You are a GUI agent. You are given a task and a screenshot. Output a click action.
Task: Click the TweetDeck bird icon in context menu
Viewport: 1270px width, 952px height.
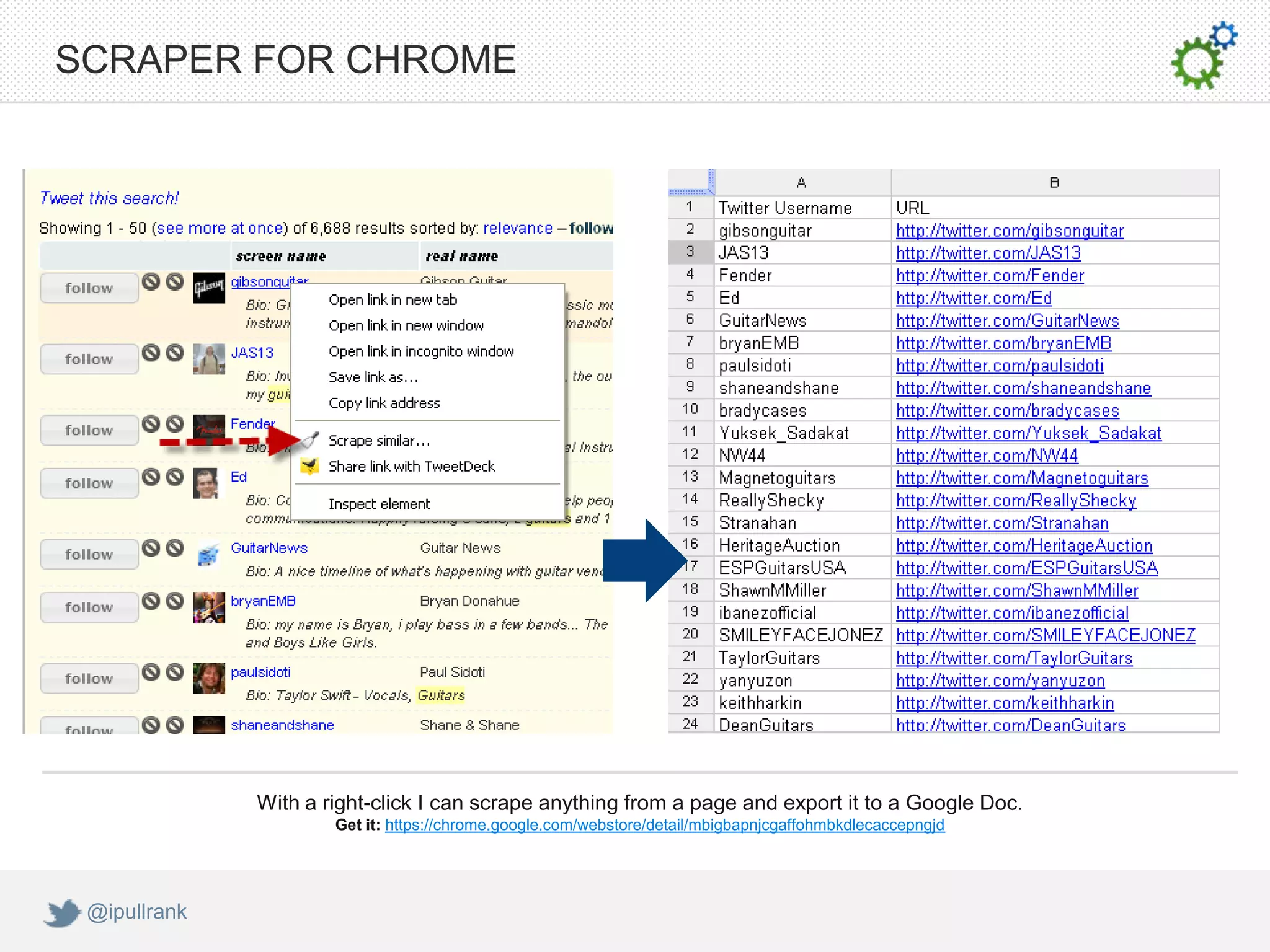[x=309, y=466]
